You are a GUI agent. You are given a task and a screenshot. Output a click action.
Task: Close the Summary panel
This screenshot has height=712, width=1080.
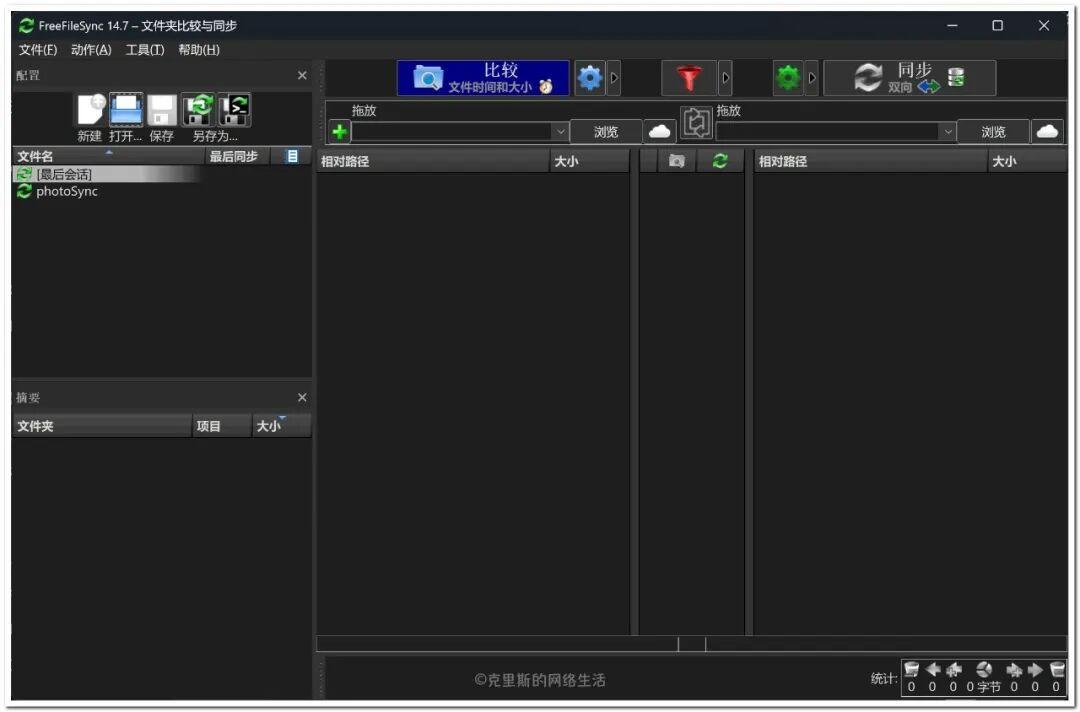tap(302, 397)
